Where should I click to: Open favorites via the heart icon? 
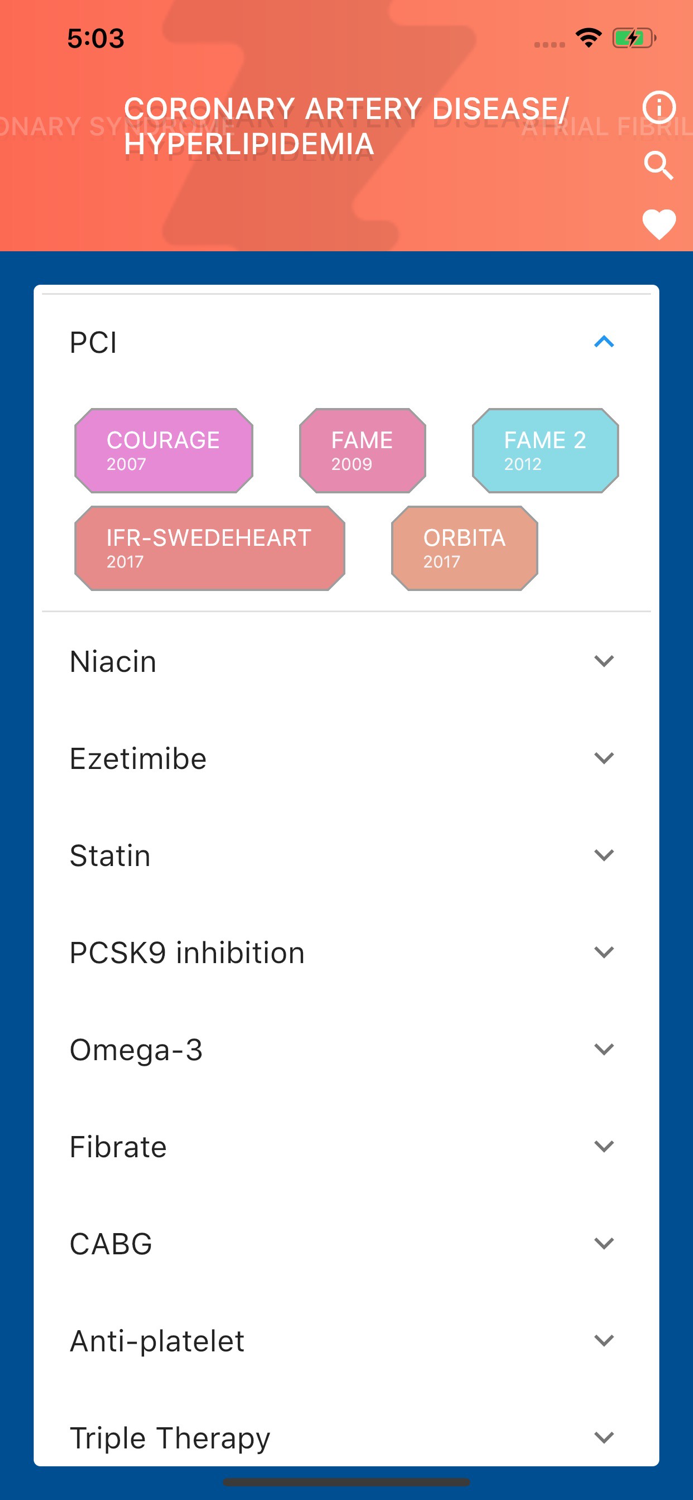tap(659, 225)
